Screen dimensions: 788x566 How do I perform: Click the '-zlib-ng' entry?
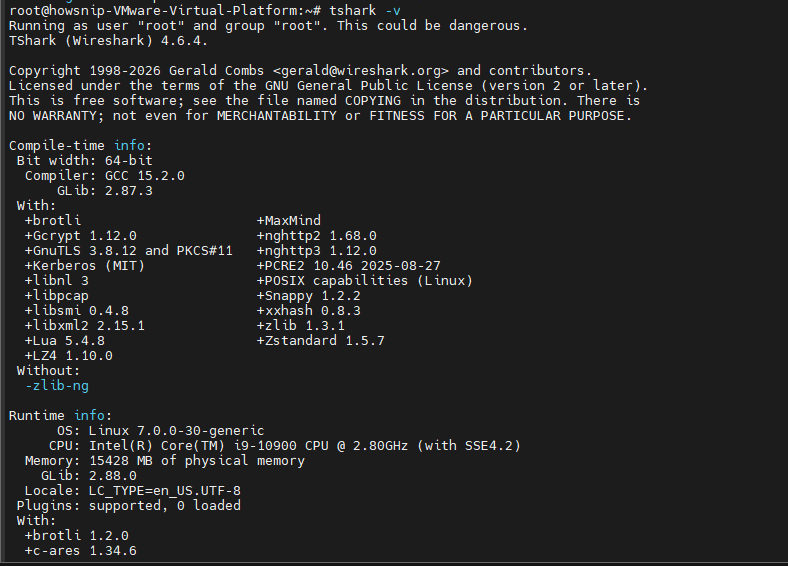pyautogui.click(x=57, y=386)
